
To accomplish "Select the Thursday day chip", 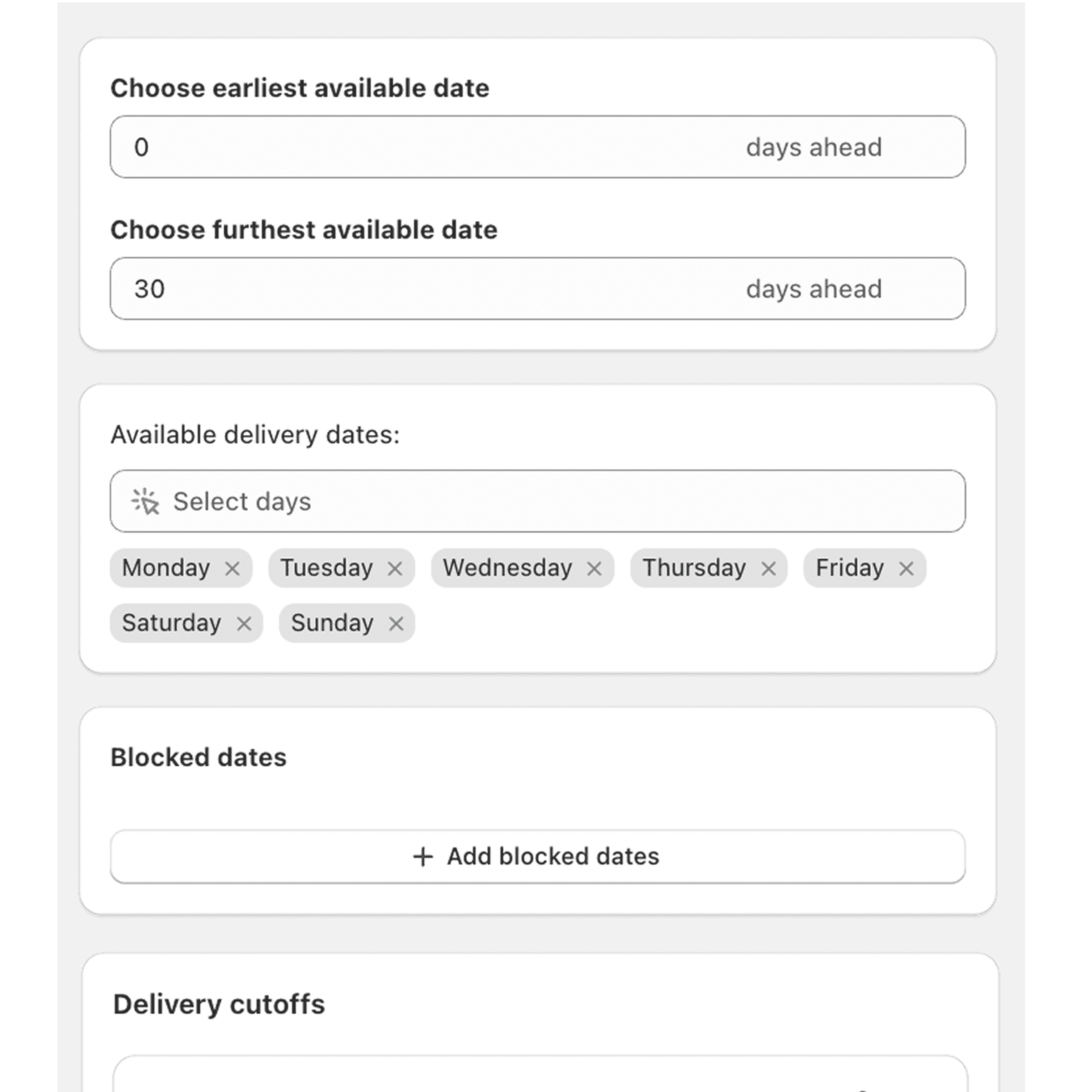I will pyautogui.click(x=694, y=568).
